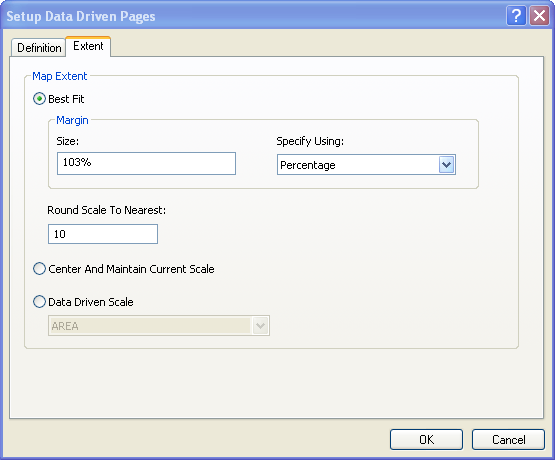The height and width of the screenshot is (460, 555).
Task: Click the Data Driven Scale label
Action: click(x=91, y=302)
